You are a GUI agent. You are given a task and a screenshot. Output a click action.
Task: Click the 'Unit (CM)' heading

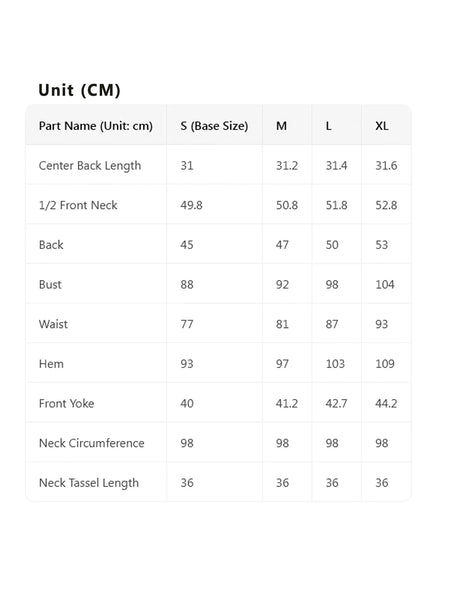point(79,90)
